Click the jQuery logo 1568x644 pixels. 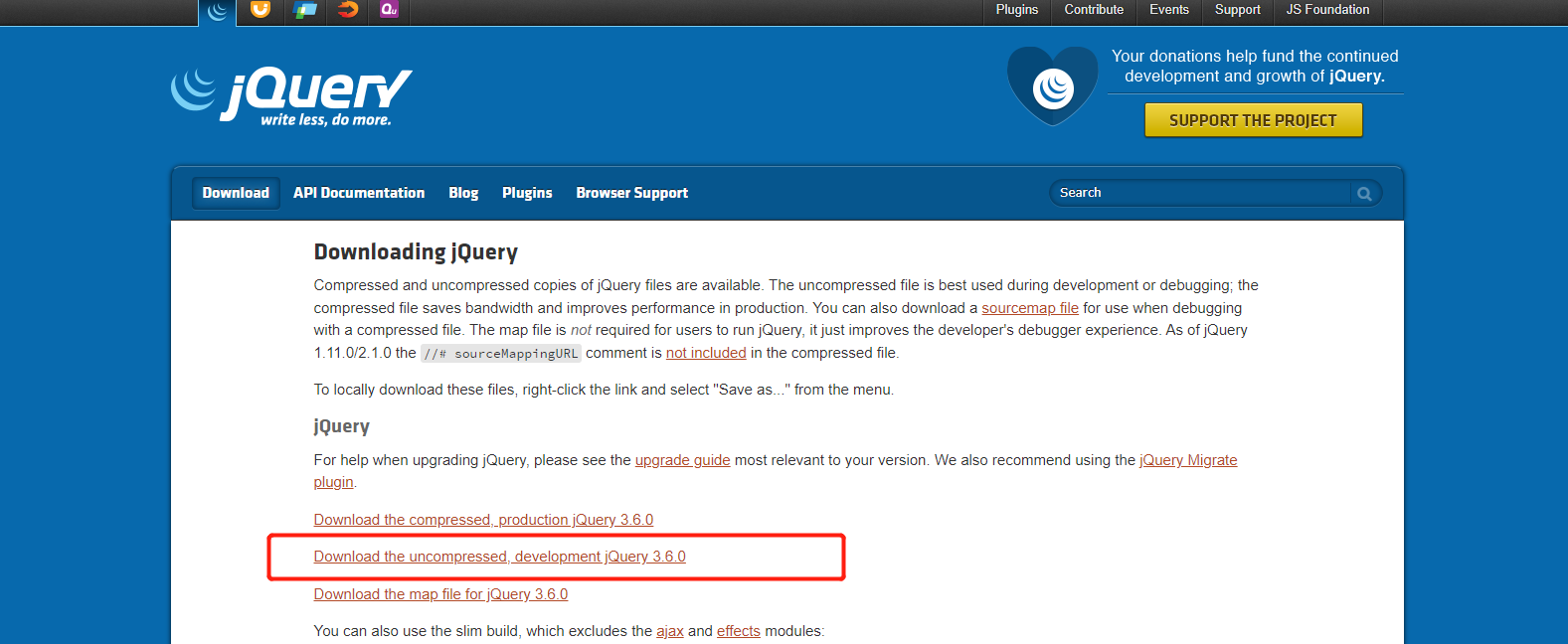(291, 96)
